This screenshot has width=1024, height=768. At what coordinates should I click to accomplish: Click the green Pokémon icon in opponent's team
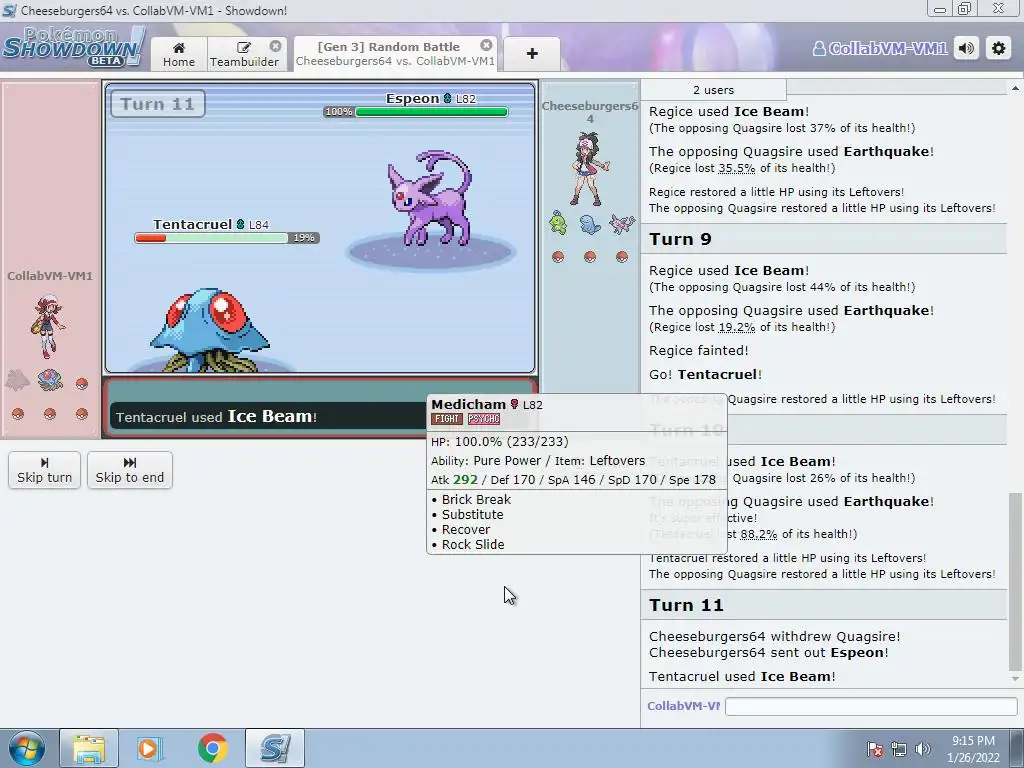click(x=558, y=223)
